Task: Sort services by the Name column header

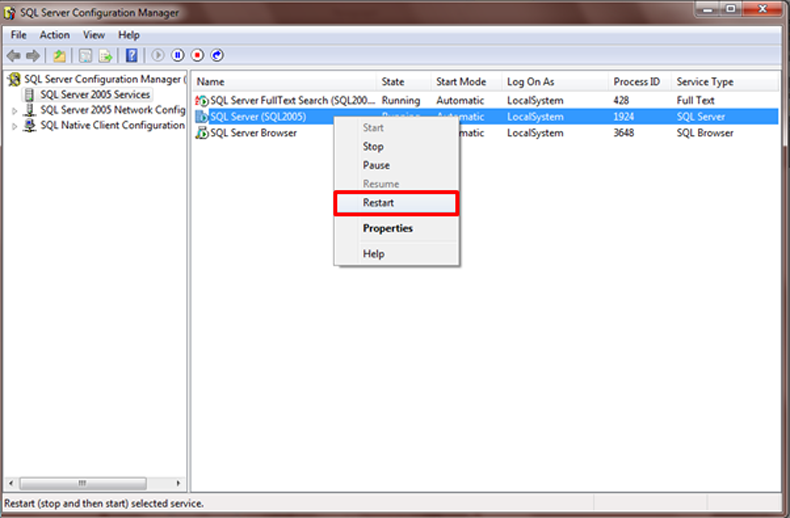Action: (285, 82)
